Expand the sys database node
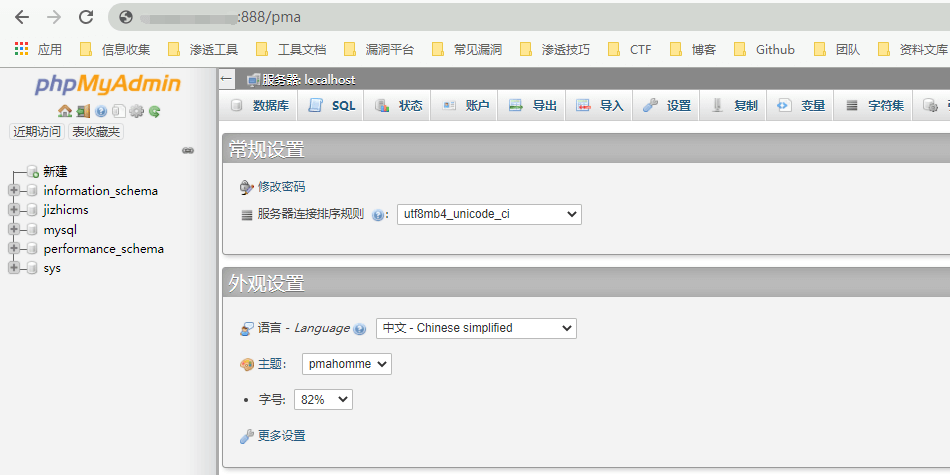Screen dimensions: 950x475 point(13,268)
